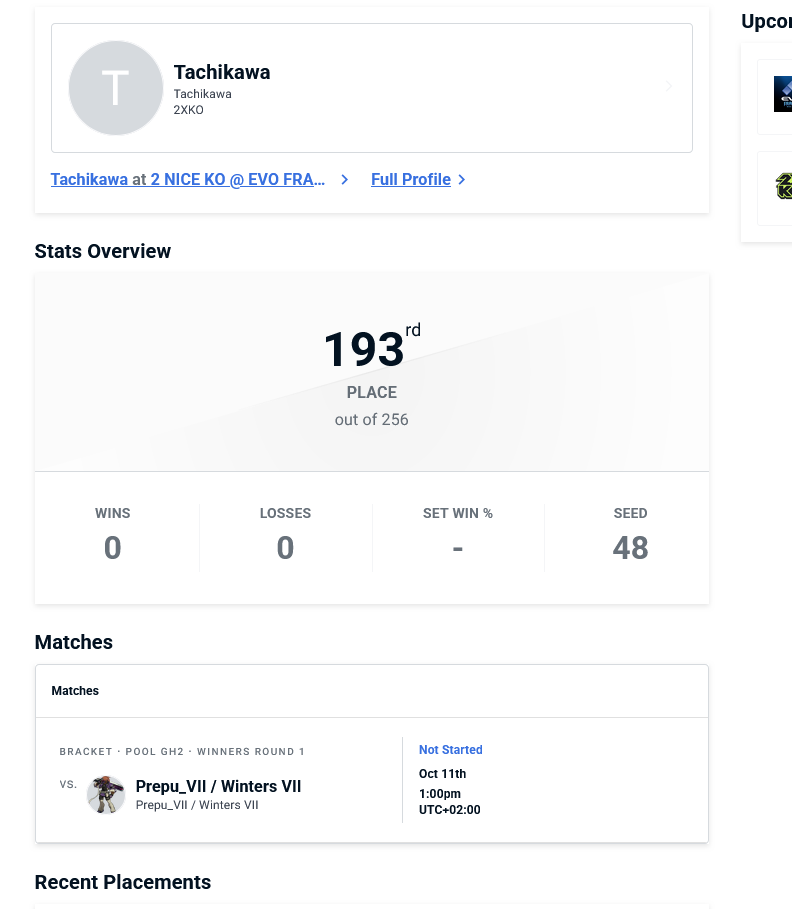Click the 1:00pm UTC+02:00 time
Image resolution: width=792 pixels, height=909 pixels.
pos(449,802)
